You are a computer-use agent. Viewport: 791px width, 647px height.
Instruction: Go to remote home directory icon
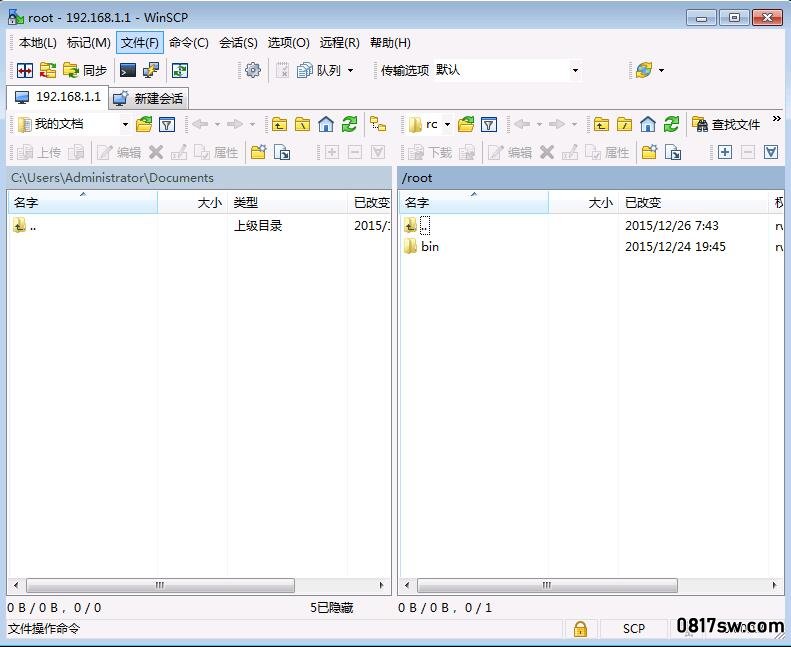tap(648, 124)
